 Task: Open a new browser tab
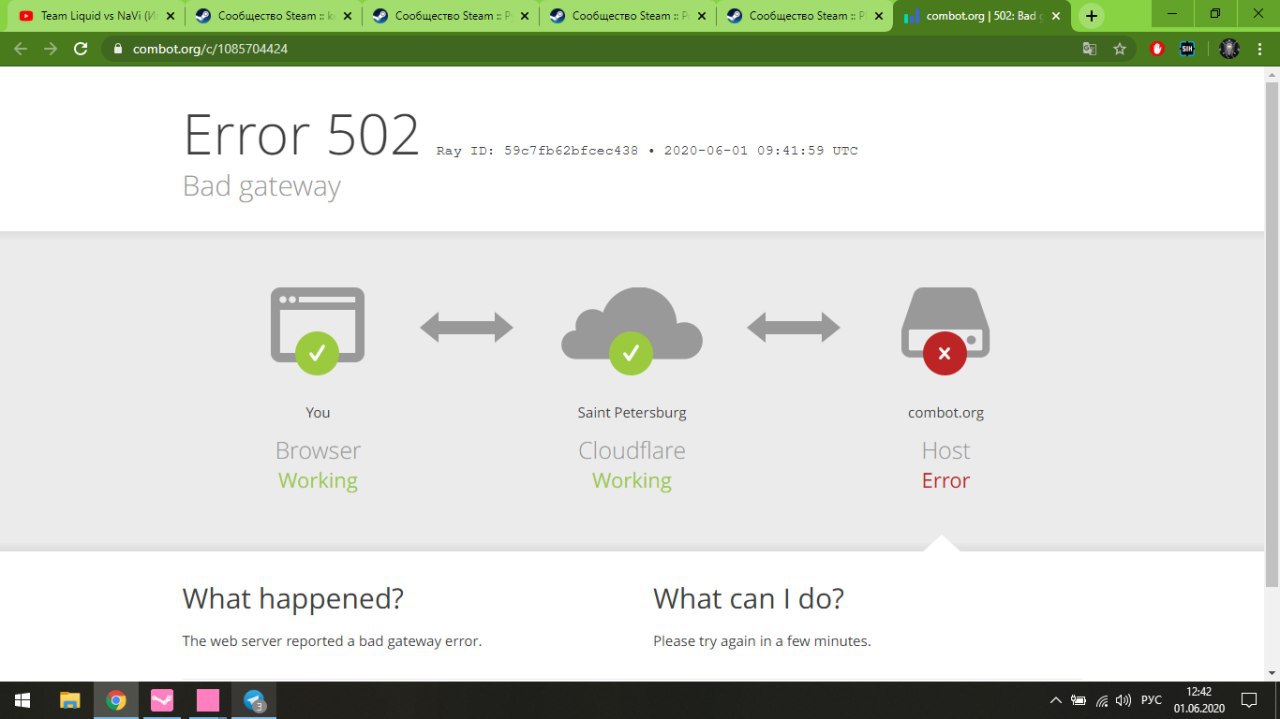1091,16
